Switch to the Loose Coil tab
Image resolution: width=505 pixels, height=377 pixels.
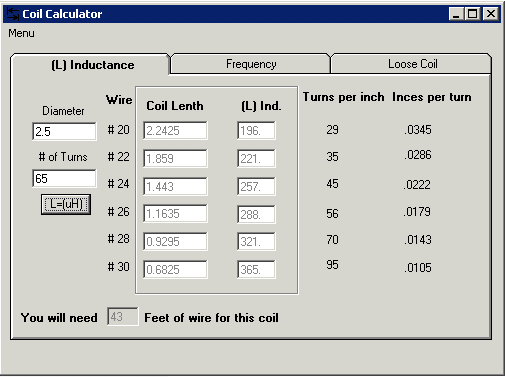pyautogui.click(x=412, y=64)
